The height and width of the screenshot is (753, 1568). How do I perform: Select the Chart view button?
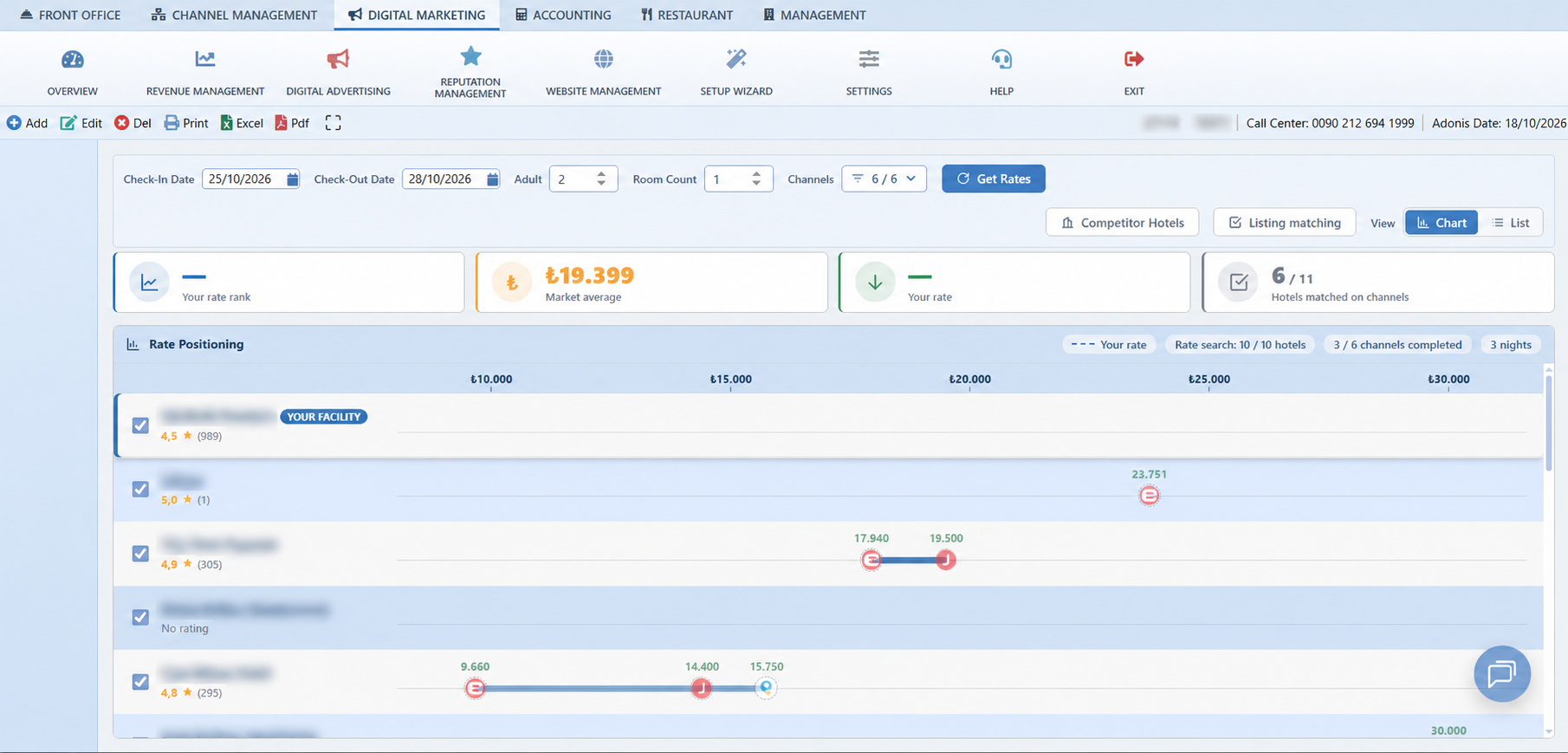pos(1442,223)
